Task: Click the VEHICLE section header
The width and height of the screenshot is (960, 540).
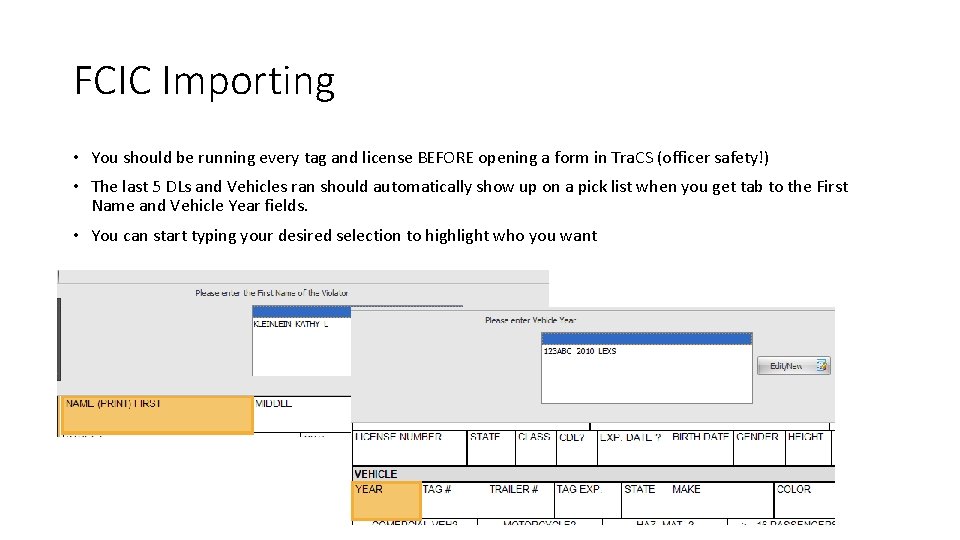Action: pos(593,474)
